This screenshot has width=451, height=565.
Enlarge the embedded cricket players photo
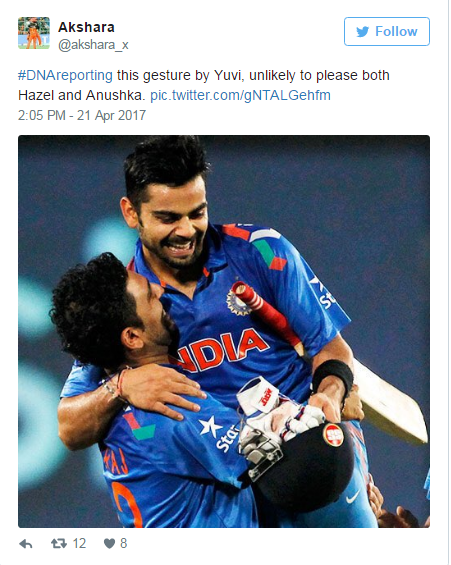pyautogui.click(x=224, y=332)
